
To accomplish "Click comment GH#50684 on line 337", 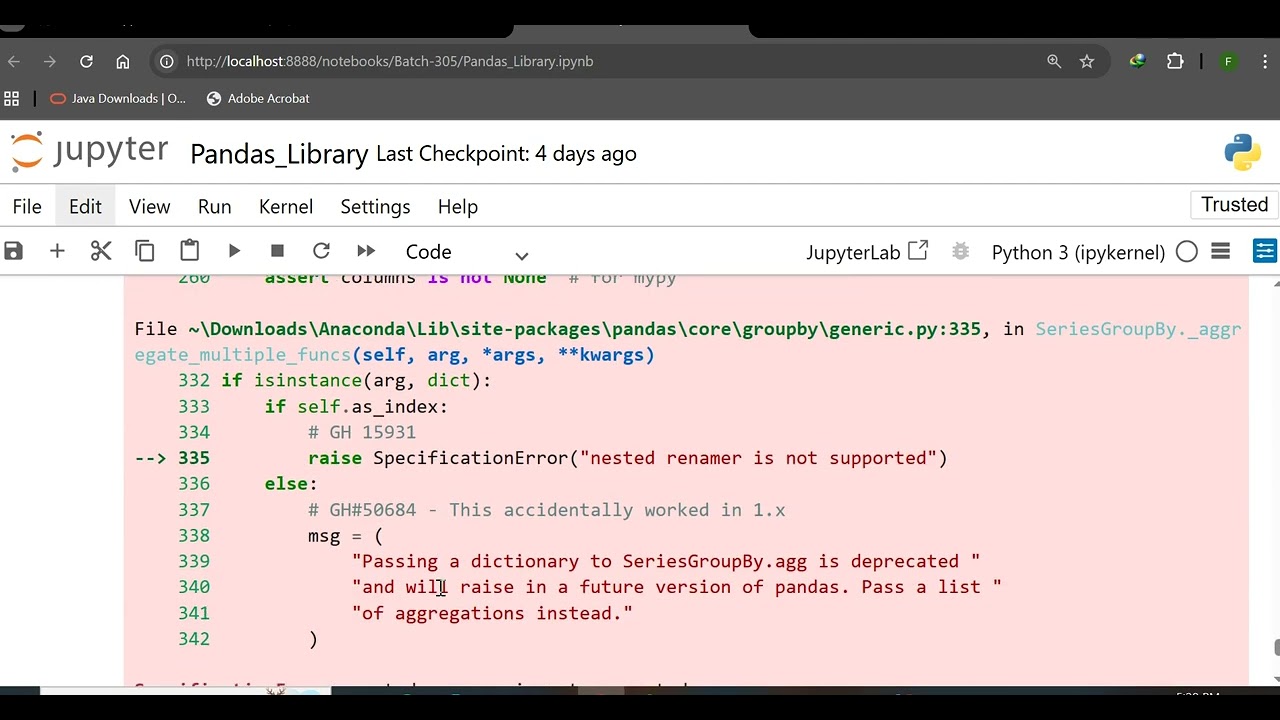I will (x=546, y=510).
